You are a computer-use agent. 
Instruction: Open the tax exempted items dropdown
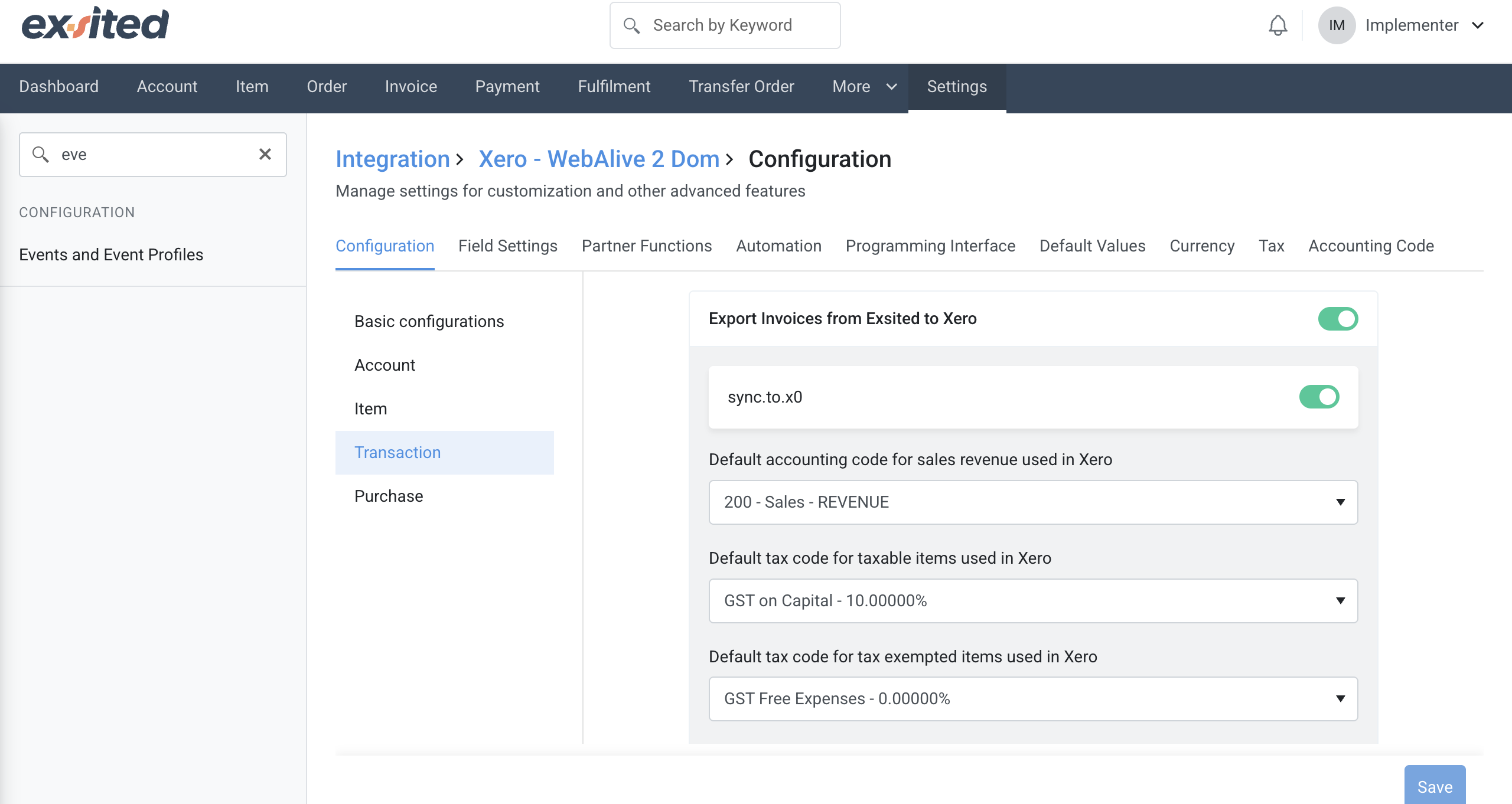click(1033, 699)
